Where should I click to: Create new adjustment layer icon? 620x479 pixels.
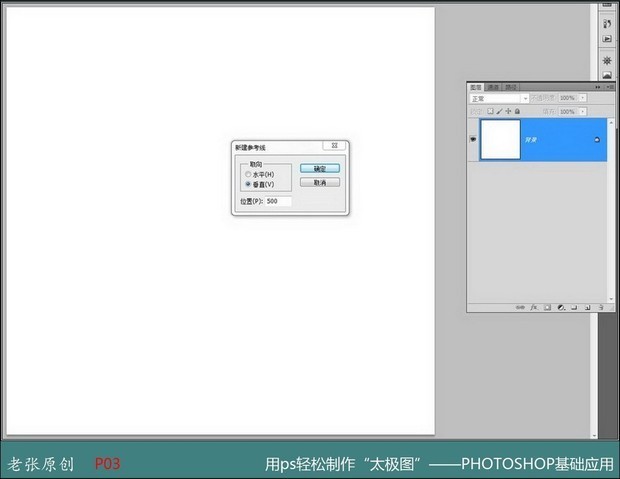click(561, 307)
